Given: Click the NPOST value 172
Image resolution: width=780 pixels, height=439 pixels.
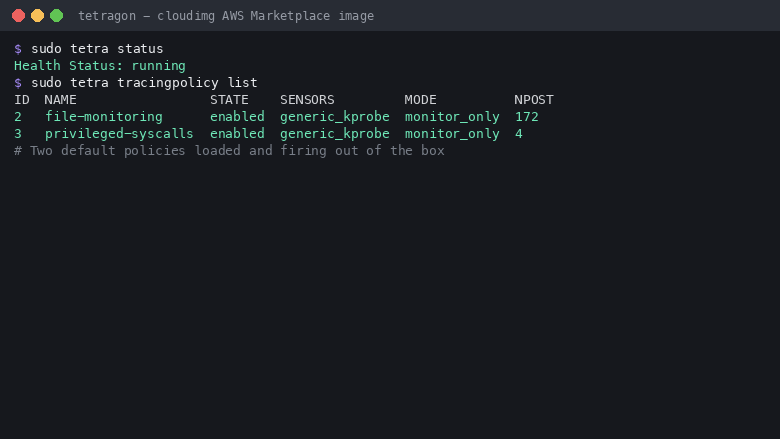Looking at the screenshot, I should click(x=527, y=117).
